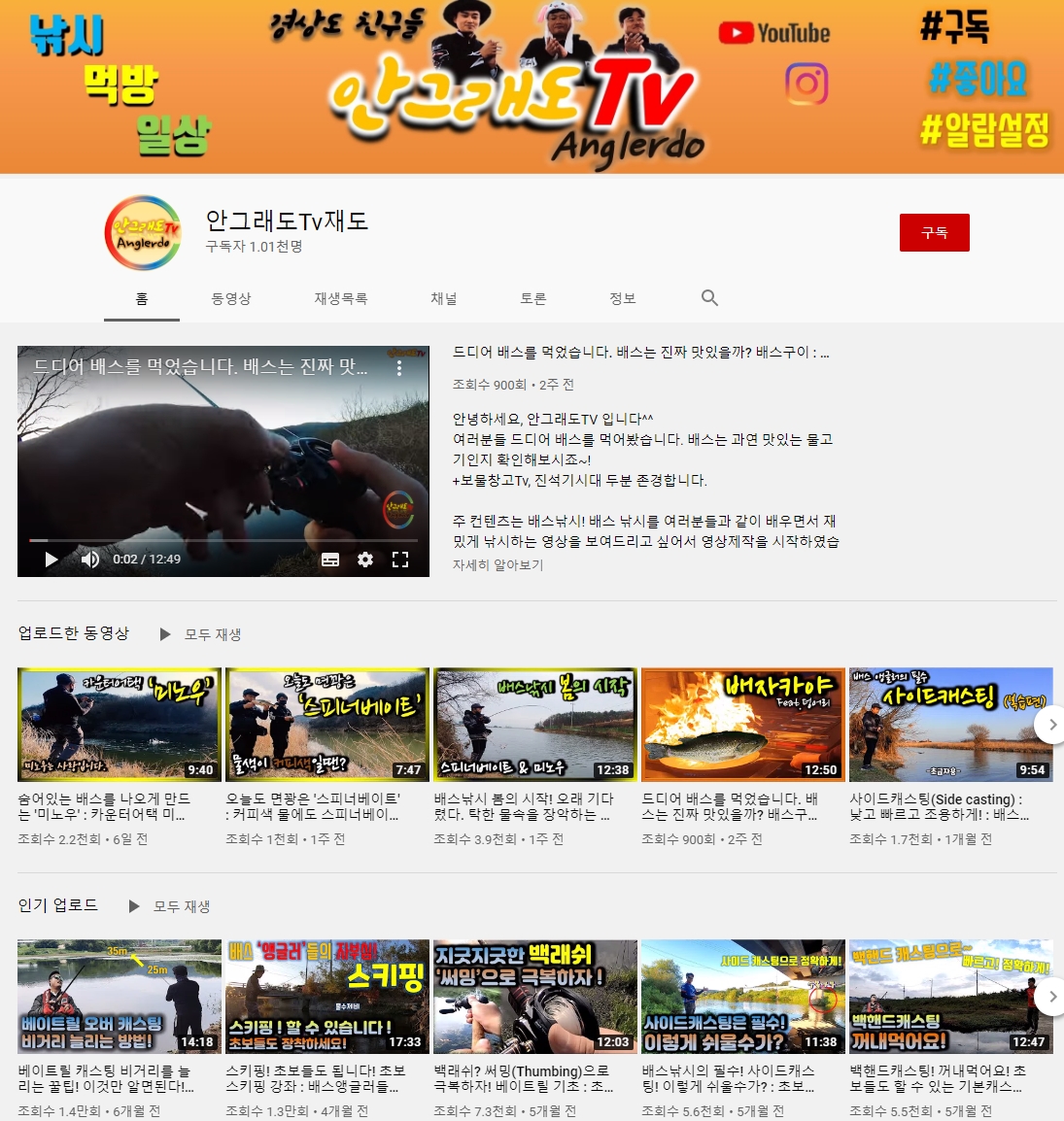Image resolution: width=1064 pixels, height=1121 pixels.
Task: Open the video player settings gear
Action: coord(365,560)
